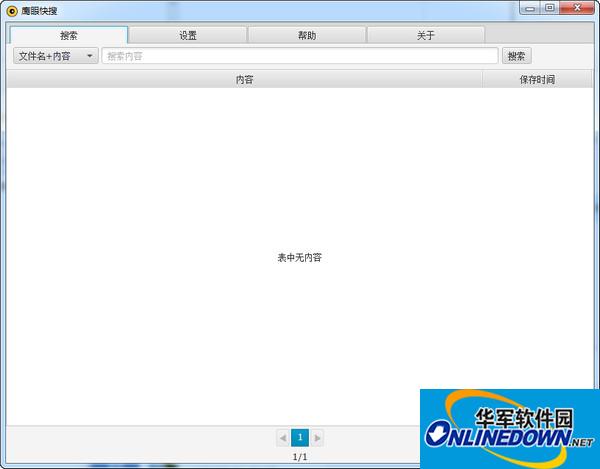Click the 1/1 page count label
The image size is (600, 469).
pyautogui.click(x=300, y=457)
